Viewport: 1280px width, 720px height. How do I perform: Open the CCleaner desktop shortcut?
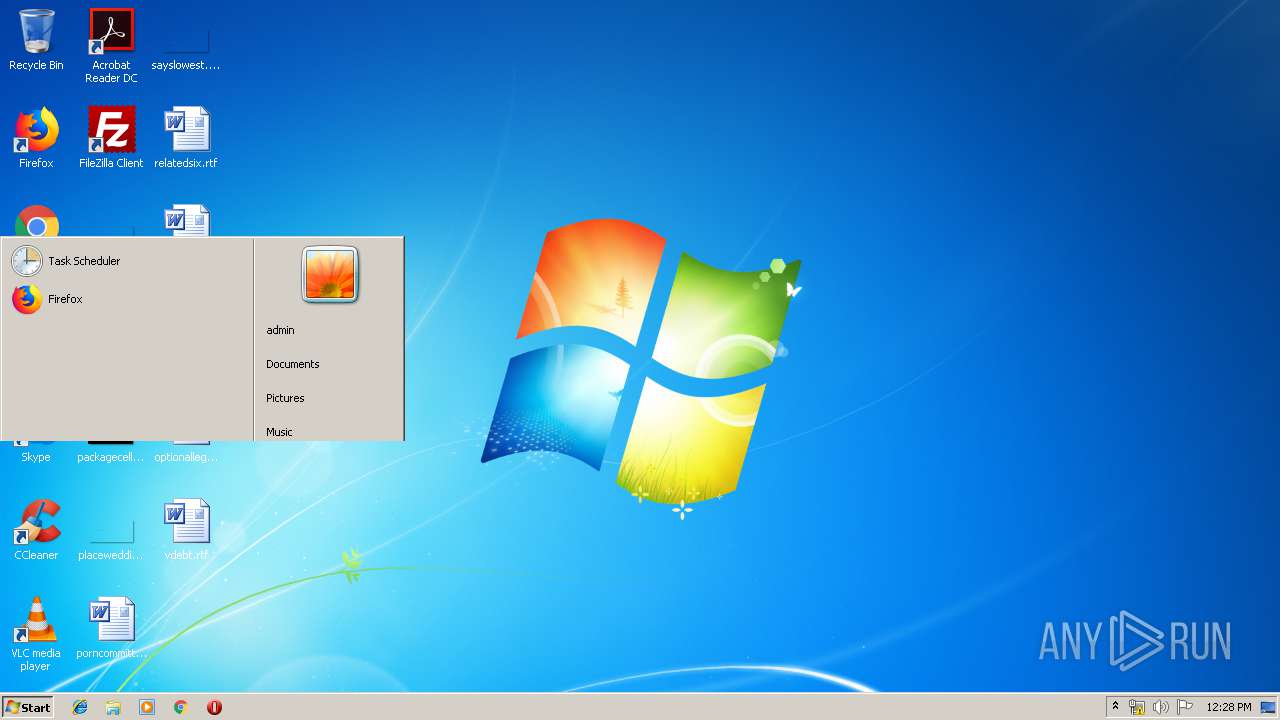pos(36,530)
